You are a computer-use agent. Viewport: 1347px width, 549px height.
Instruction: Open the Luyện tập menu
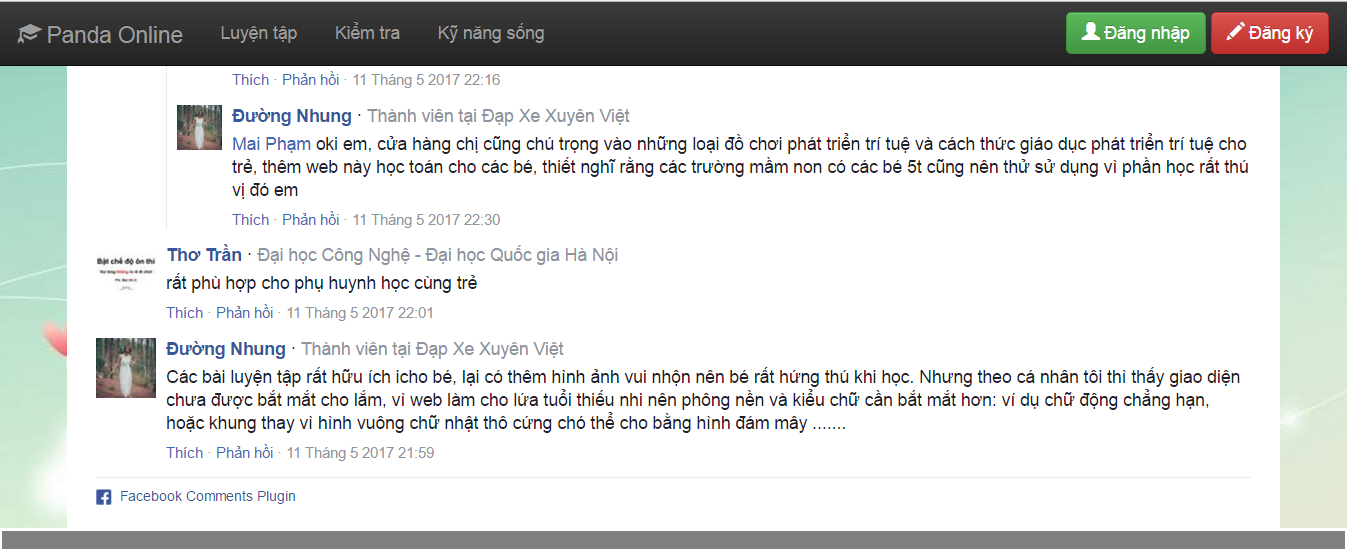[259, 33]
